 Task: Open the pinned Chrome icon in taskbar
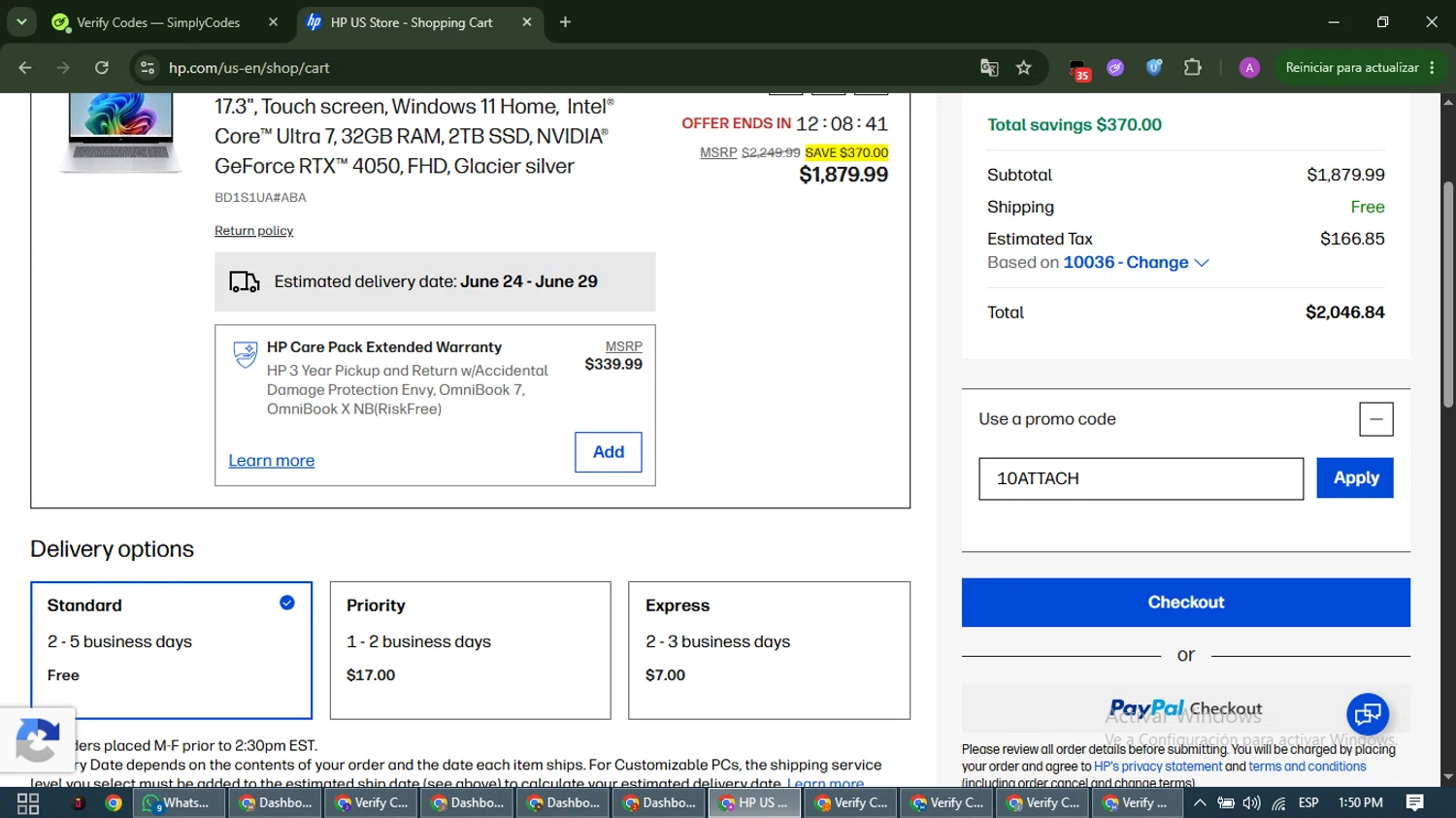coord(114,803)
